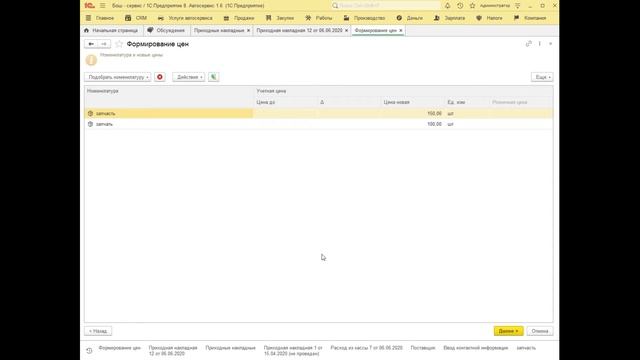Click the 1C logo icon

point(89,6)
